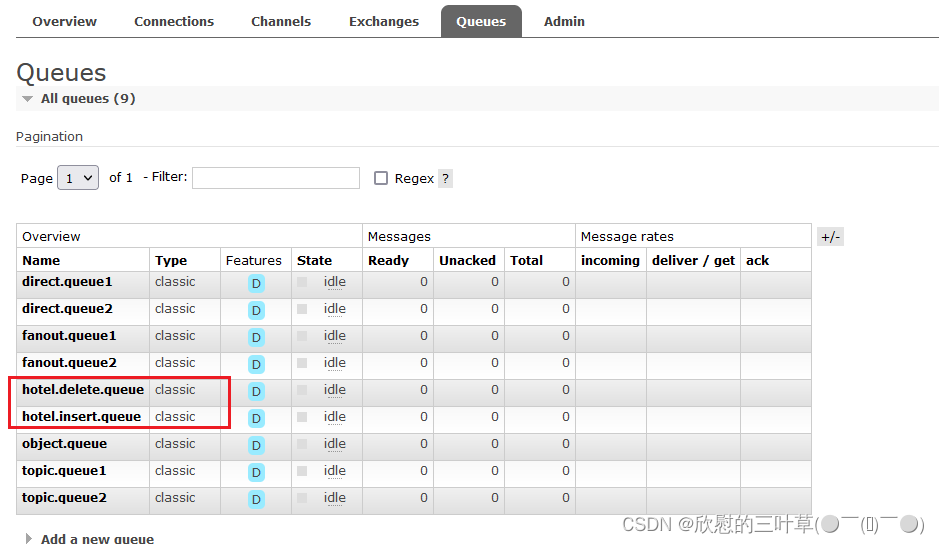Sort by the deliver / get column header
939x544 pixels.
pyautogui.click(x=693, y=261)
